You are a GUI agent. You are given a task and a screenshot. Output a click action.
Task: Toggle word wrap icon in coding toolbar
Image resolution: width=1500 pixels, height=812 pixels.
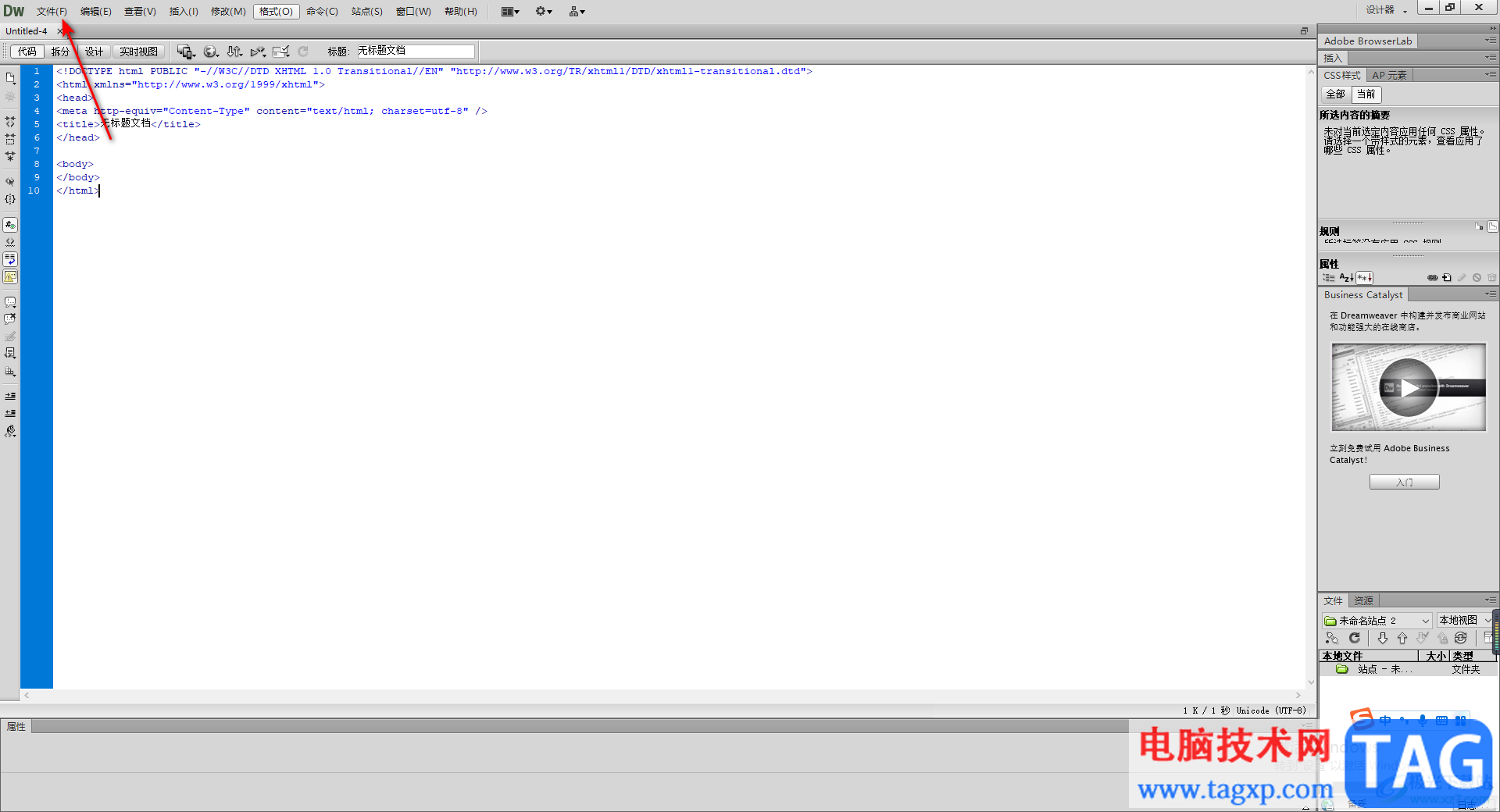pyautogui.click(x=10, y=259)
